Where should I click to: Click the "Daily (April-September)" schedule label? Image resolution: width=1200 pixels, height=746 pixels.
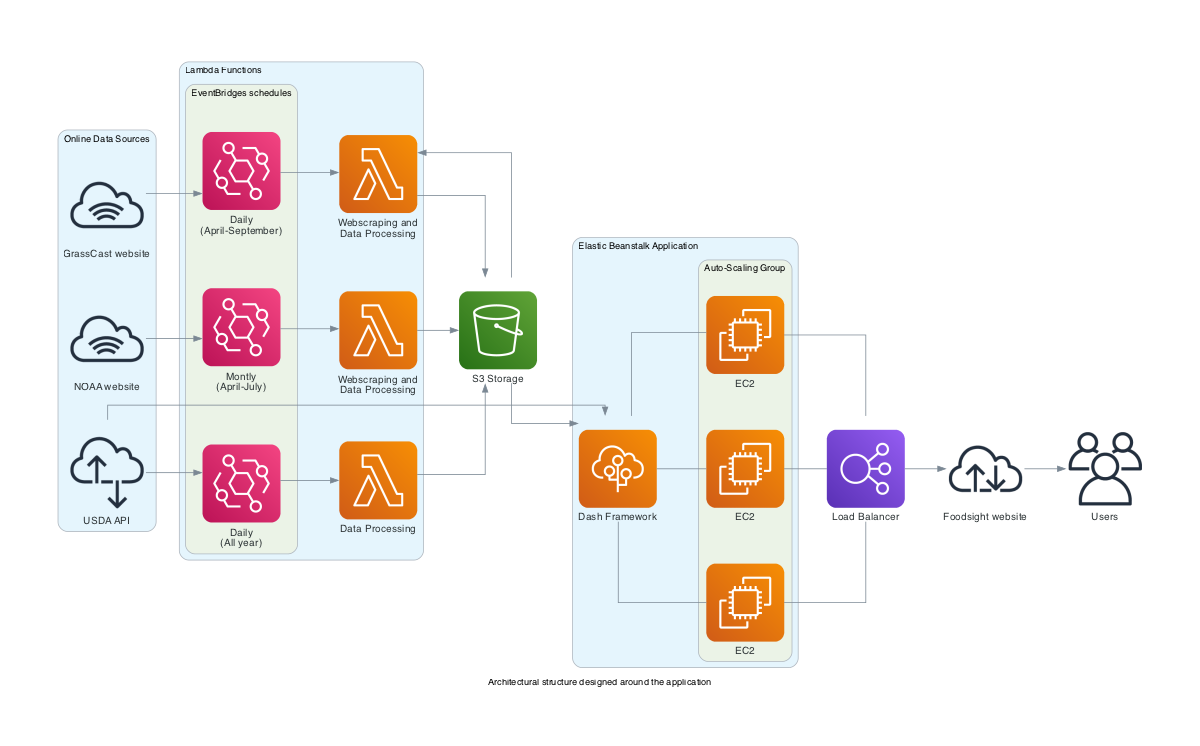click(241, 225)
